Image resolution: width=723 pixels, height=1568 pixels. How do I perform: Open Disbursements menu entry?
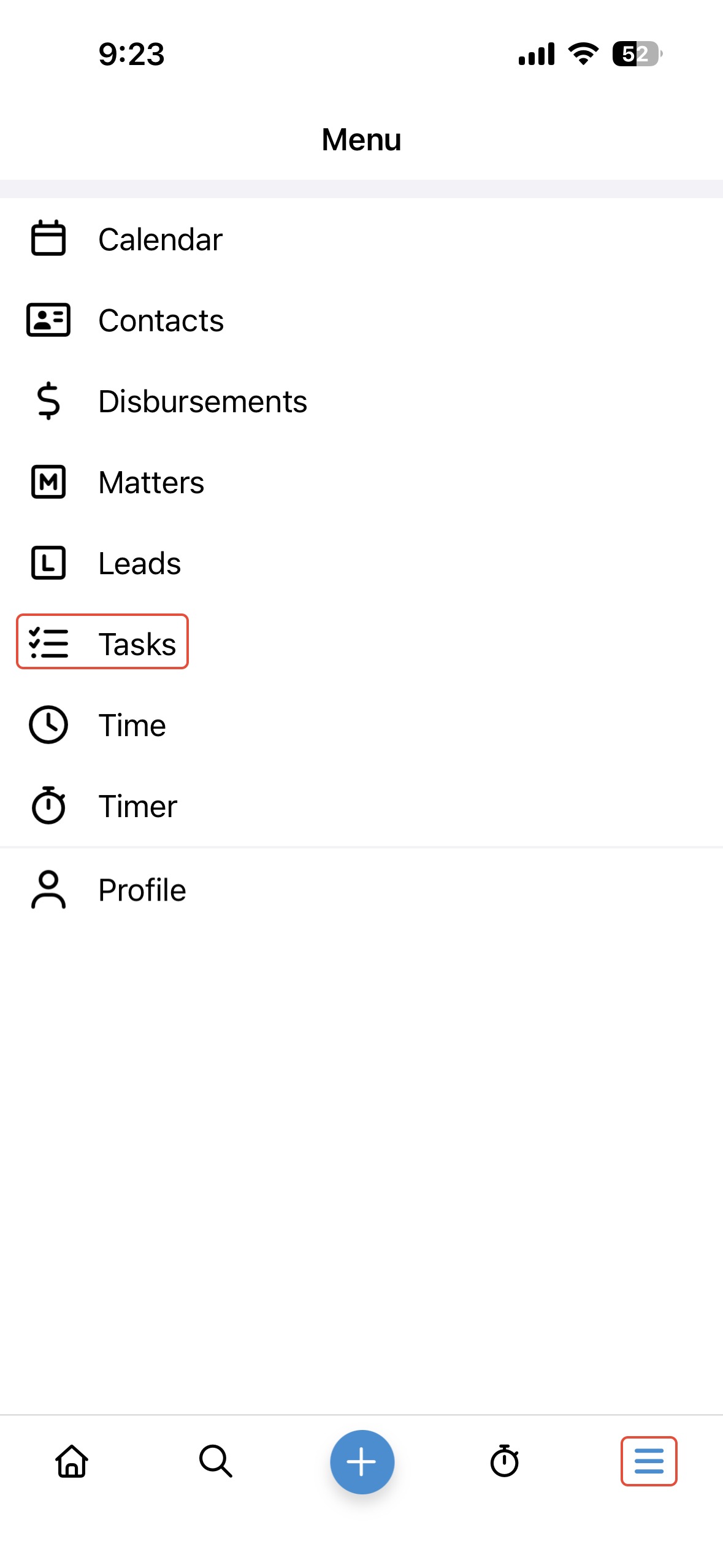pyautogui.click(x=202, y=402)
